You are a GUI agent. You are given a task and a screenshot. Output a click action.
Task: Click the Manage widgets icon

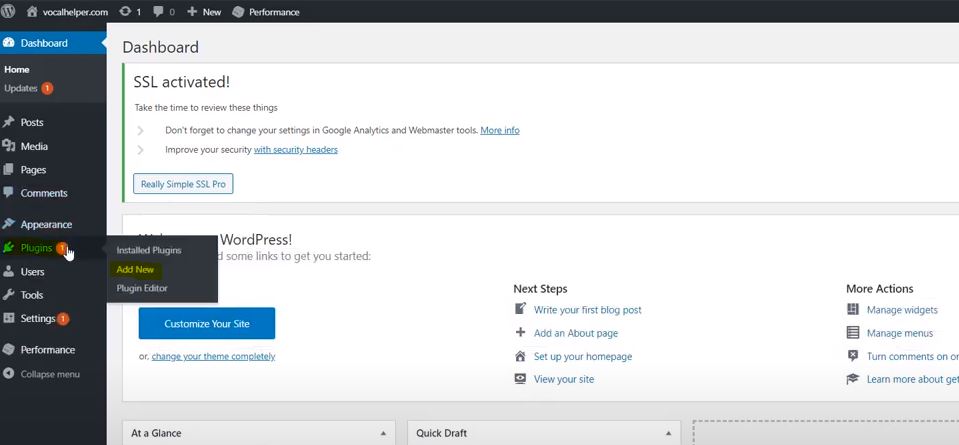pos(853,309)
